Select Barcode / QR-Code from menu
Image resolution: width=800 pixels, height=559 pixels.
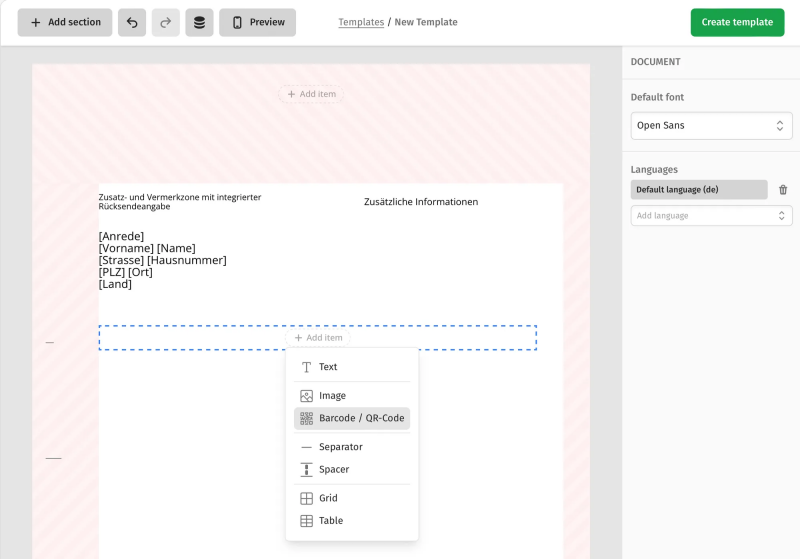tap(352, 418)
